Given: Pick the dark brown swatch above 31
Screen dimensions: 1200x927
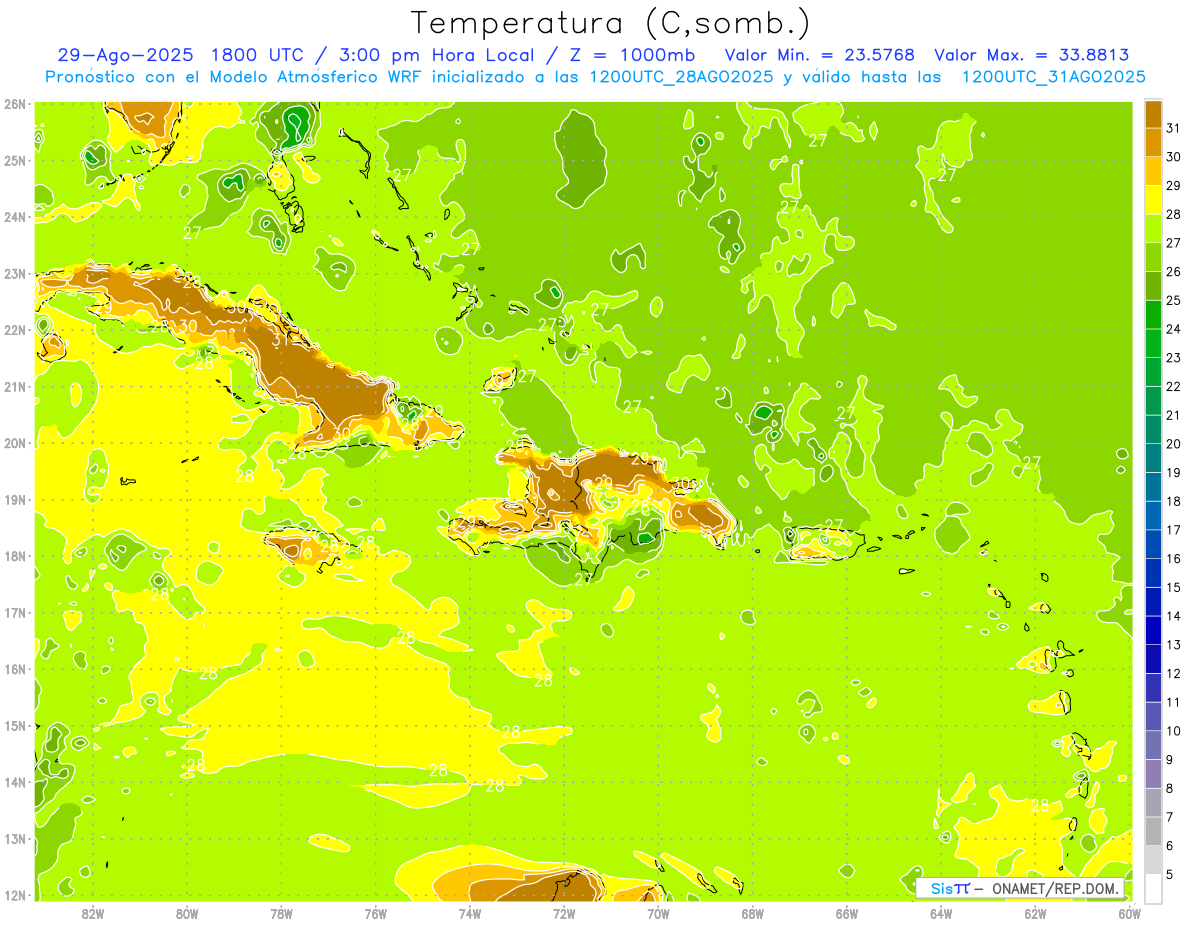Looking at the screenshot, I should pyautogui.click(x=1153, y=114).
